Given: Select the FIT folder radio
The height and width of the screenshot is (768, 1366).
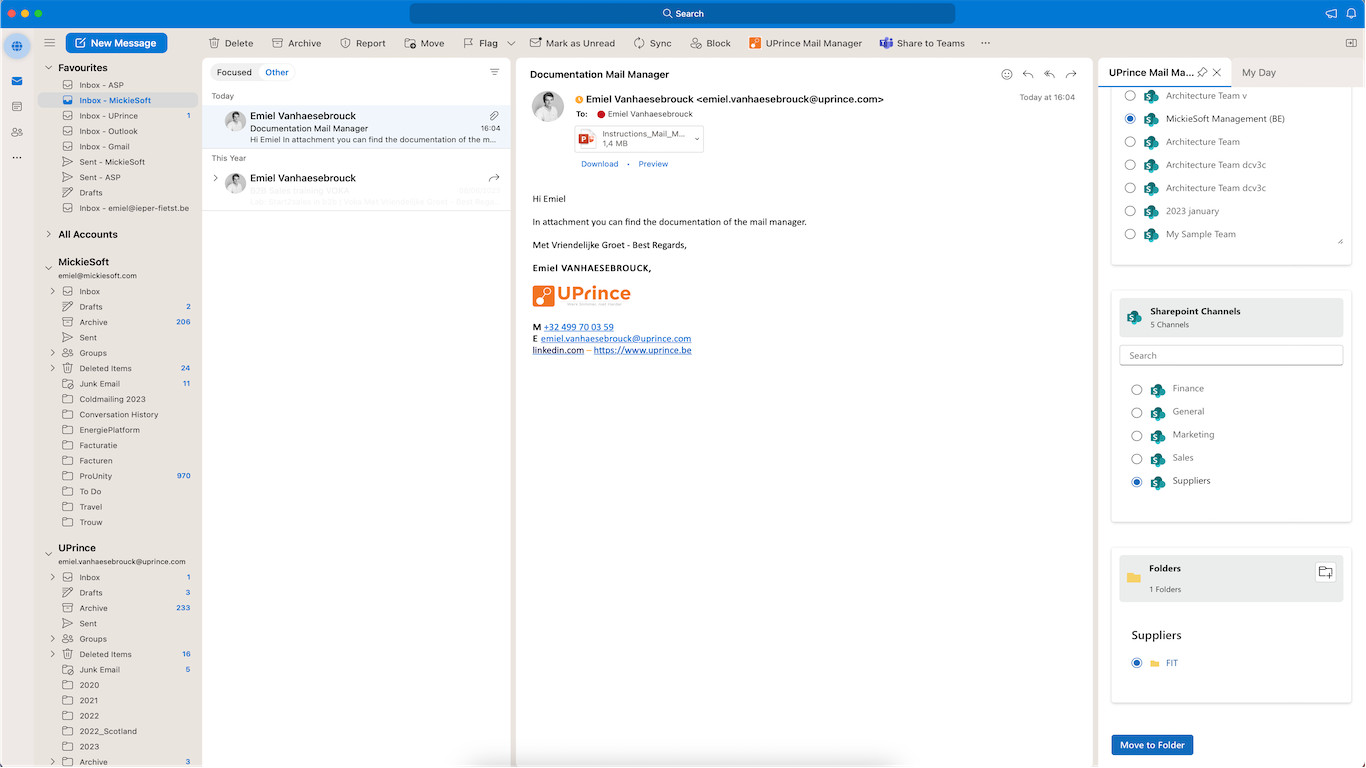Looking at the screenshot, I should coord(1136,662).
